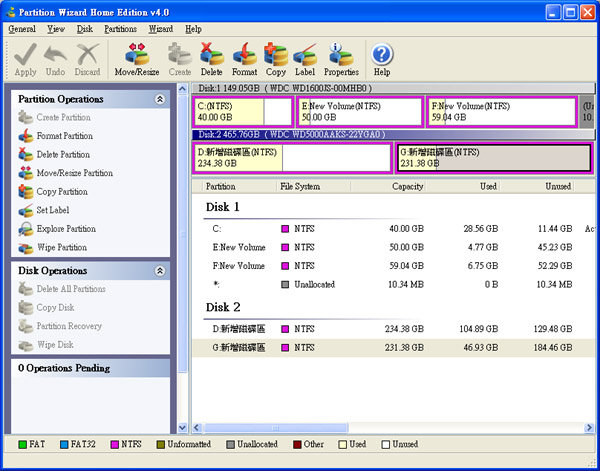Click the horizontal scrollbar thumb
The width and height of the screenshot is (600, 471).
coord(276,427)
